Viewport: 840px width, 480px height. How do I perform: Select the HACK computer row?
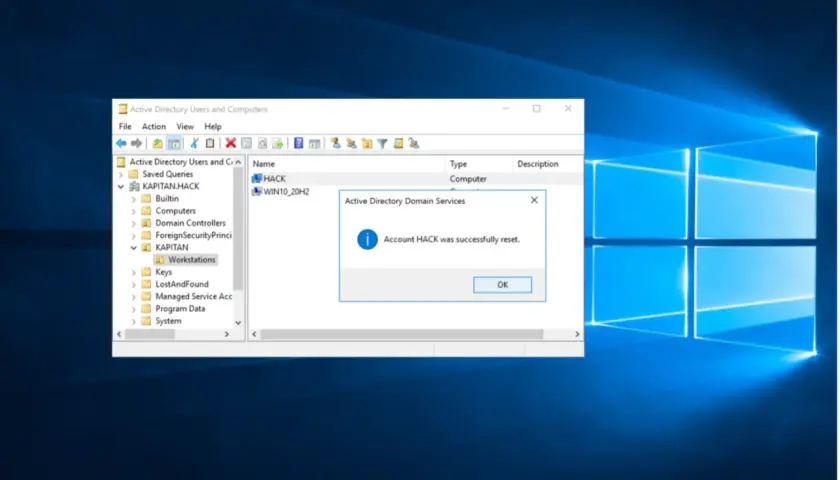tap(416, 179)
